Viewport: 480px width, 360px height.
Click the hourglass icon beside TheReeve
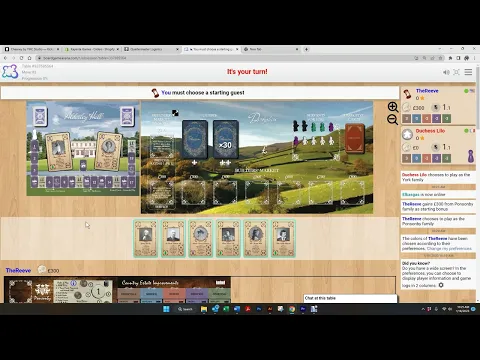[407, 94]
